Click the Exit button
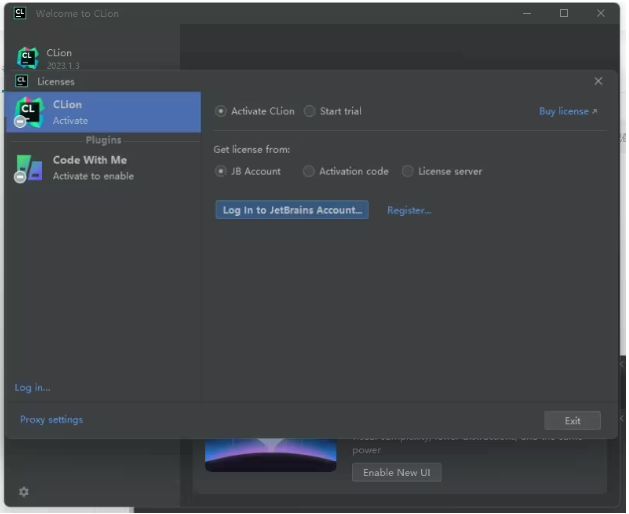Screen dimensions: 629x514 [572, 421]
